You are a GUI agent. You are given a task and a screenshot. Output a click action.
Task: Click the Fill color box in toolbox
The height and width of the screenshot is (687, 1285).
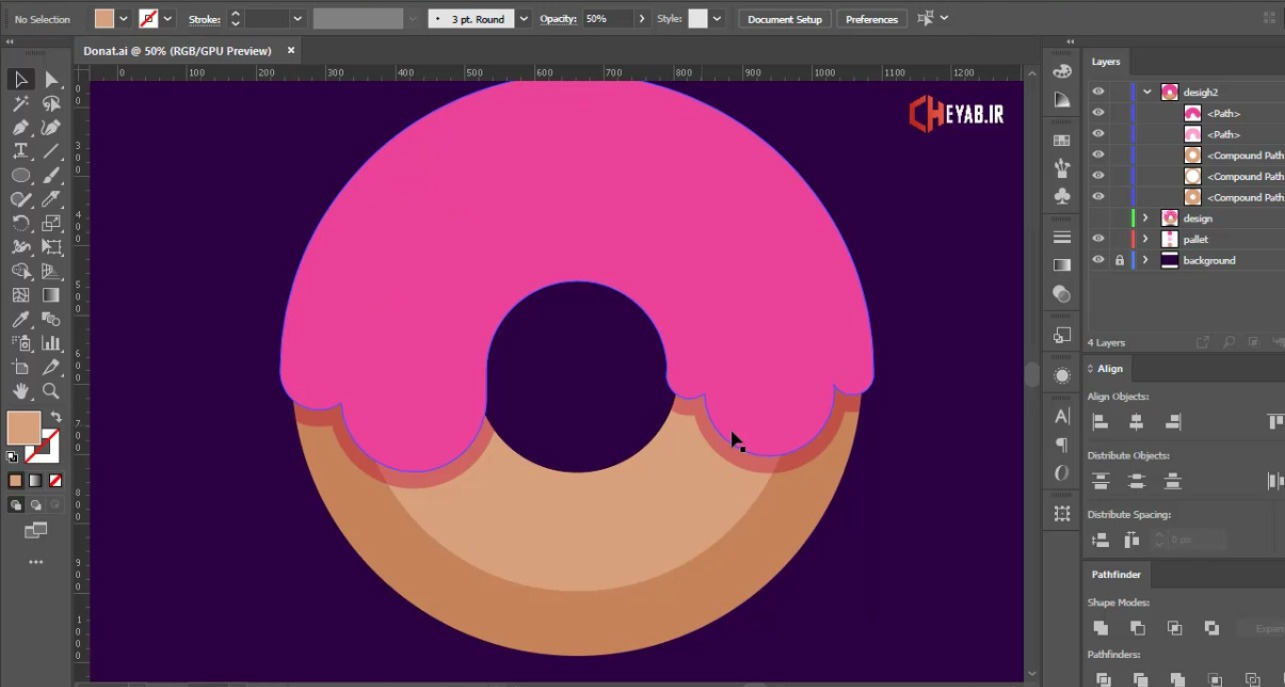point(24,428)
